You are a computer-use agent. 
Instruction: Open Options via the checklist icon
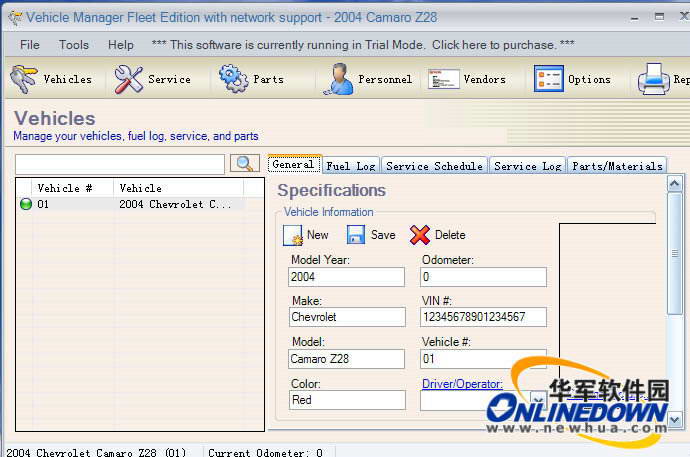[x=548, y=79]
